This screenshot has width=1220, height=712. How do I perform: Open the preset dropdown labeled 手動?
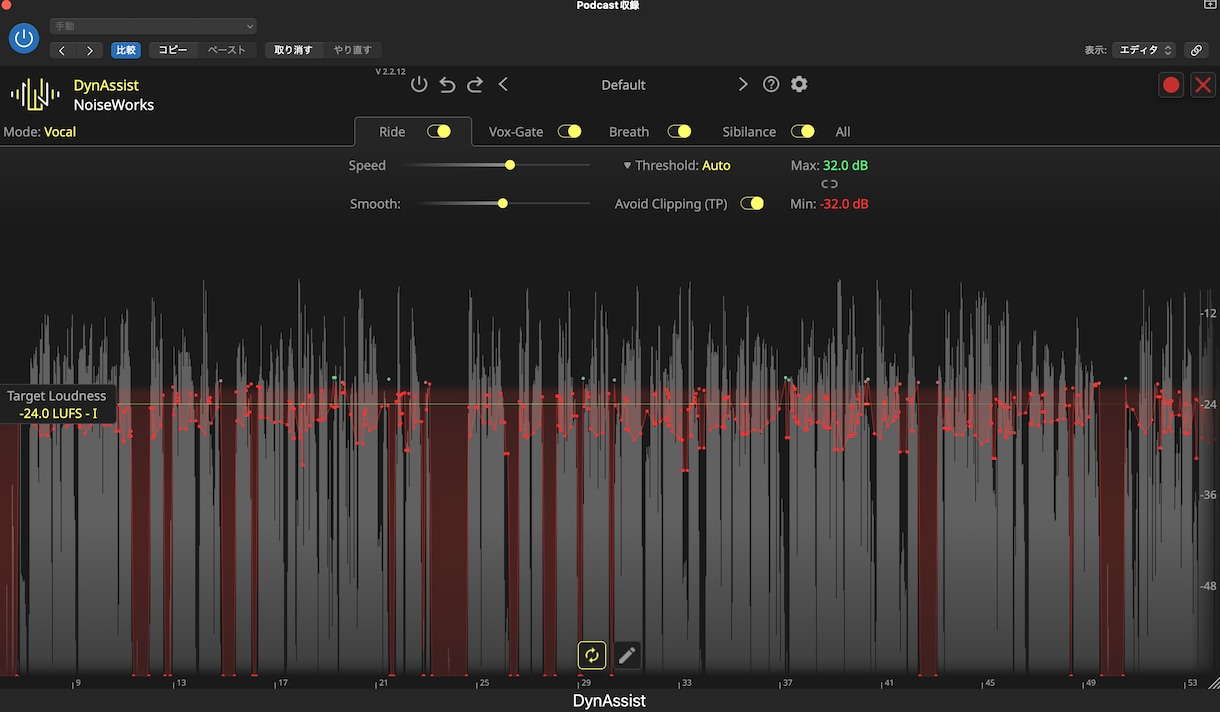click(x=153, y=26)
